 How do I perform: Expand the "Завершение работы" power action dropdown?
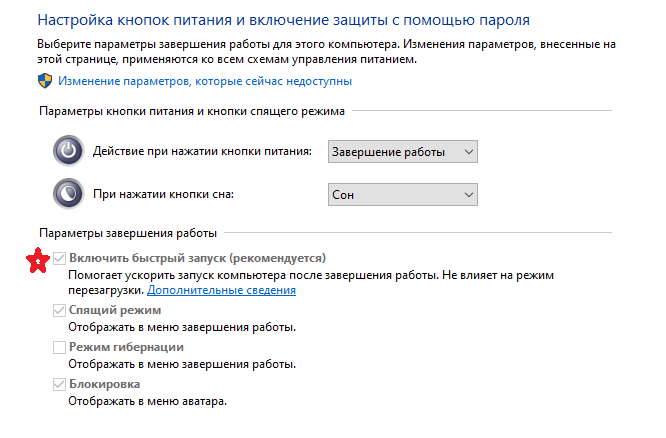coord(403,151)
